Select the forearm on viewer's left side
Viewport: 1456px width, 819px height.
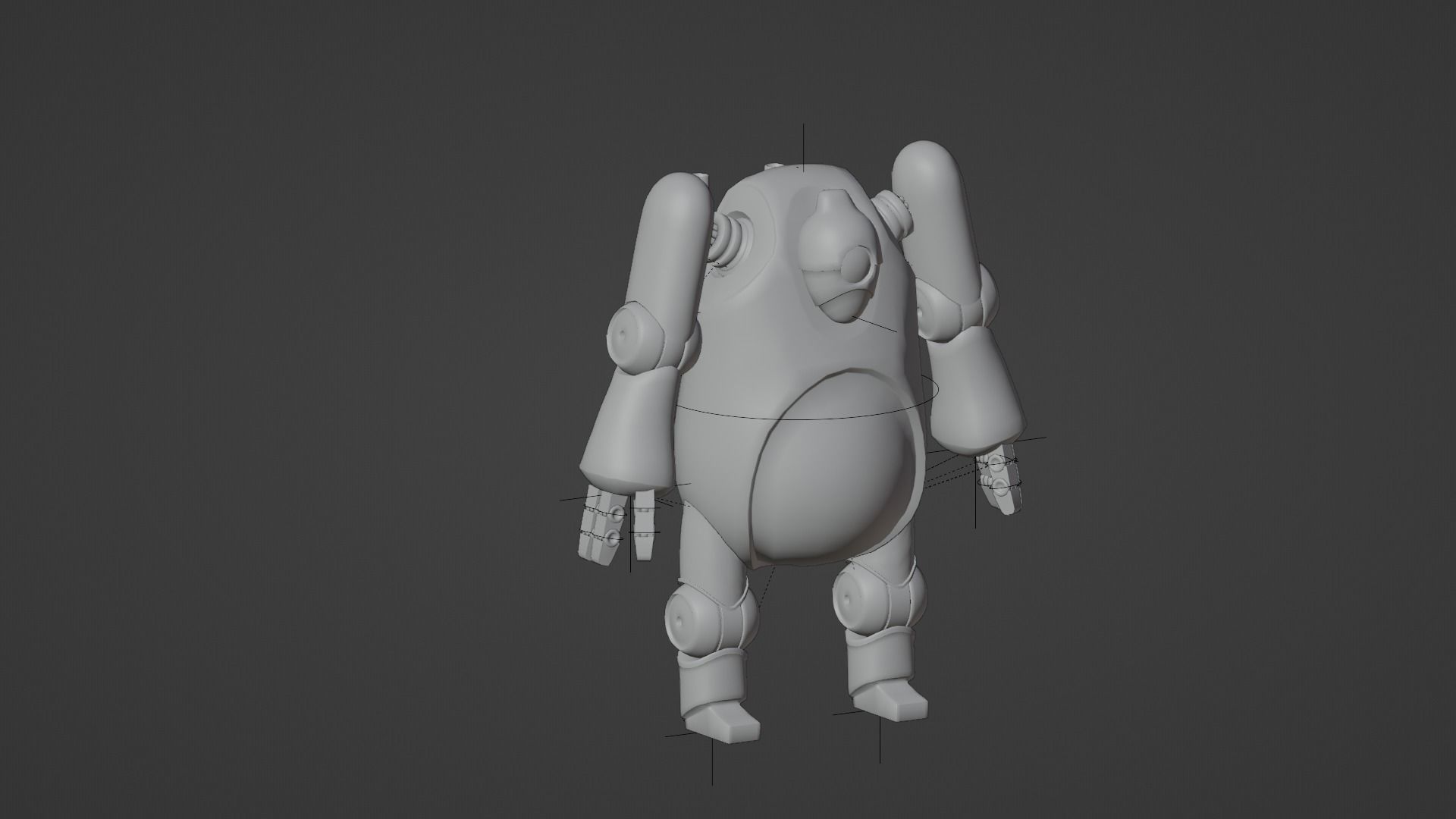[629, 428]
